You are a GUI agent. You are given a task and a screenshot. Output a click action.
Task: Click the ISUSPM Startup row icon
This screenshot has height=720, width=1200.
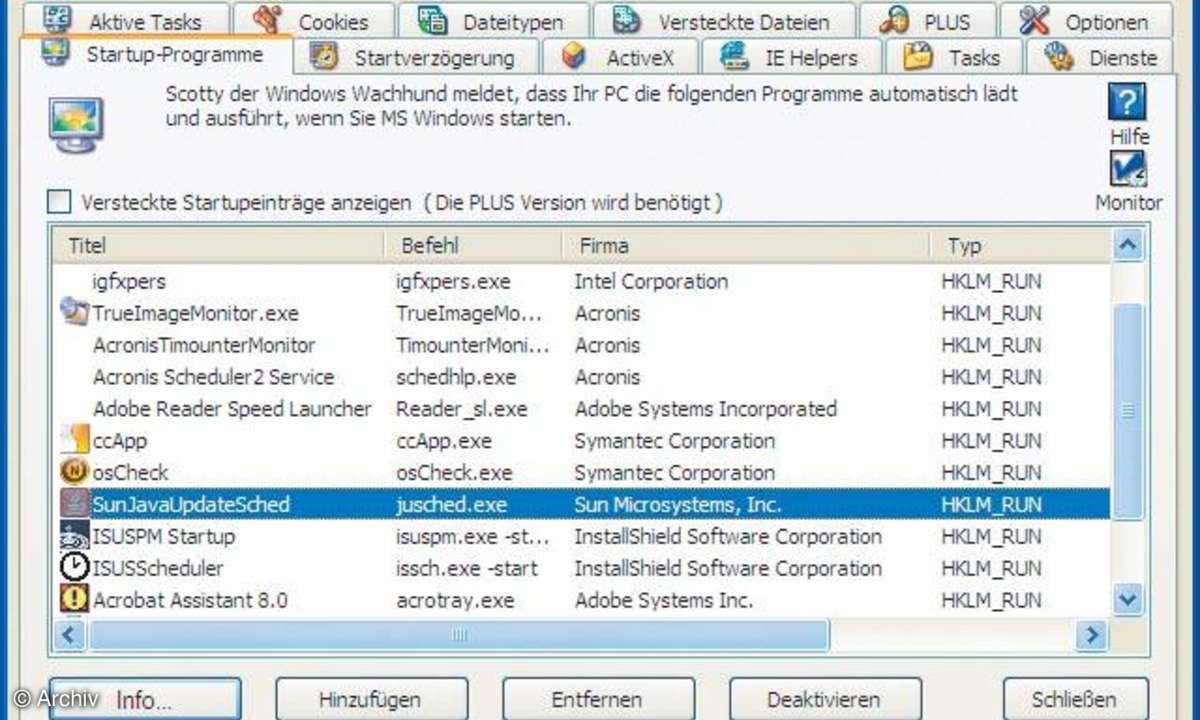75,536
